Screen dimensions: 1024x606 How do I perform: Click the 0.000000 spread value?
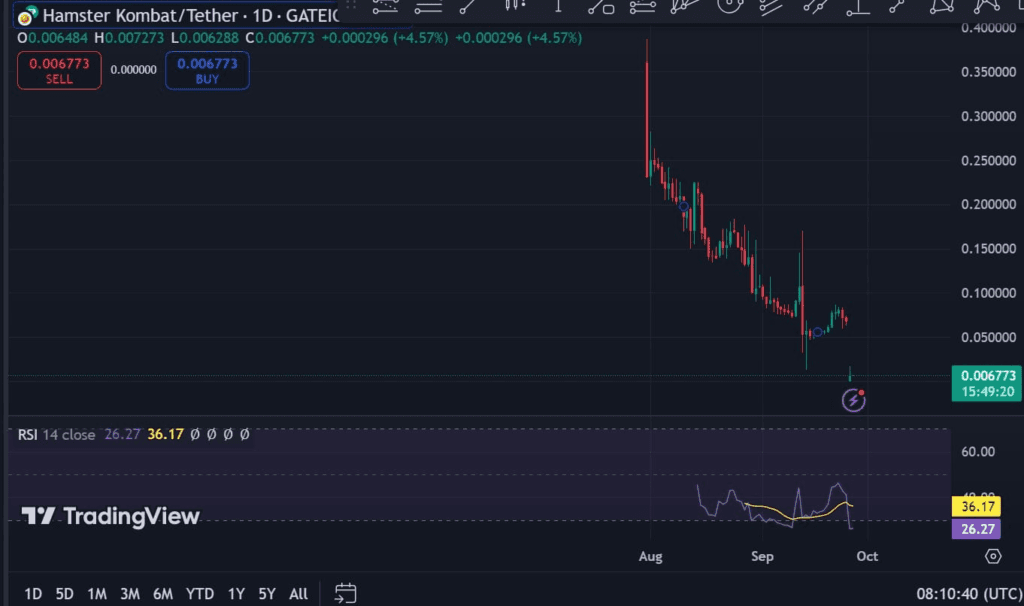(x=133, y=70)
